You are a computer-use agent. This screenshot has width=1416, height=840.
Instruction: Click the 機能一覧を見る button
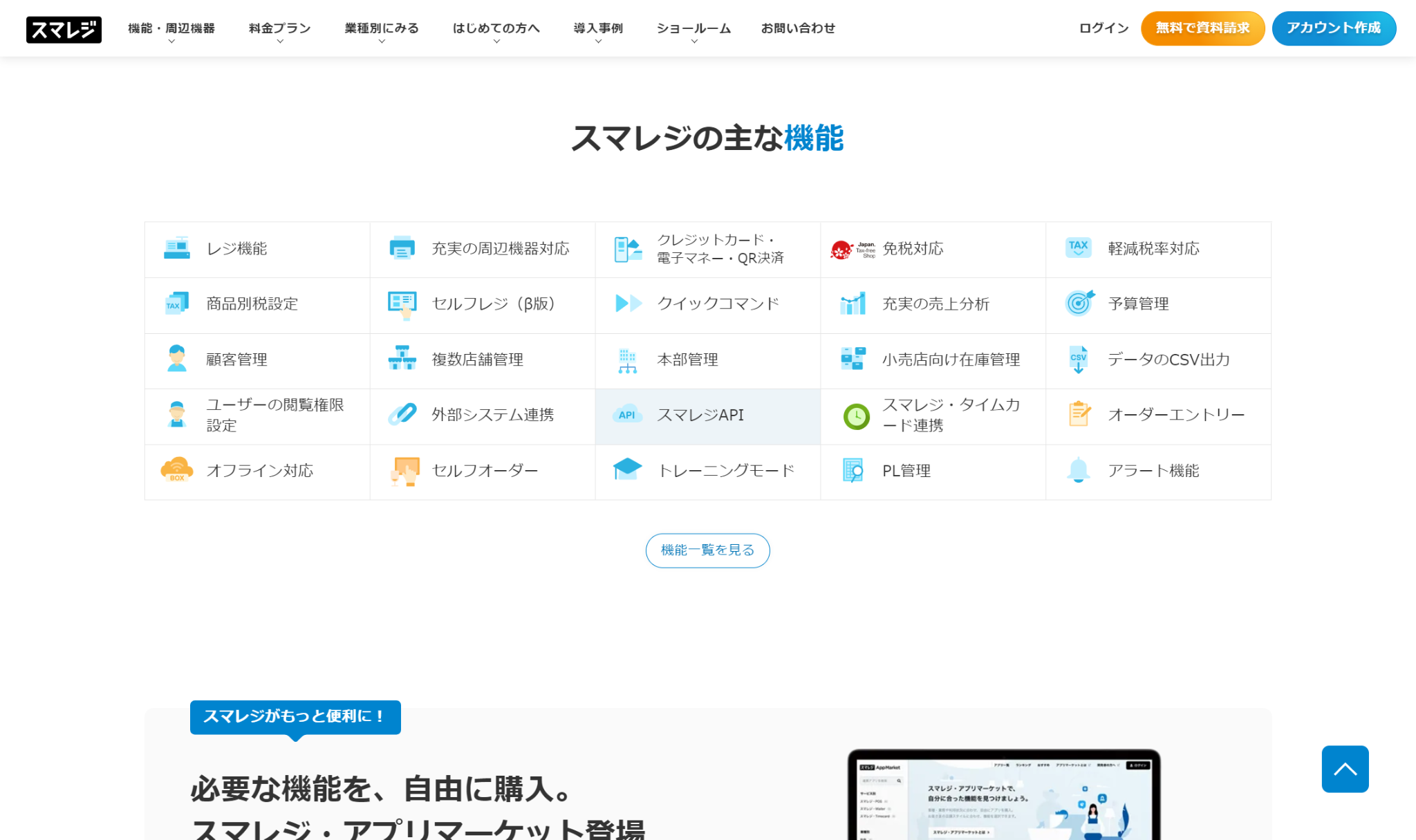coord(707,550)
